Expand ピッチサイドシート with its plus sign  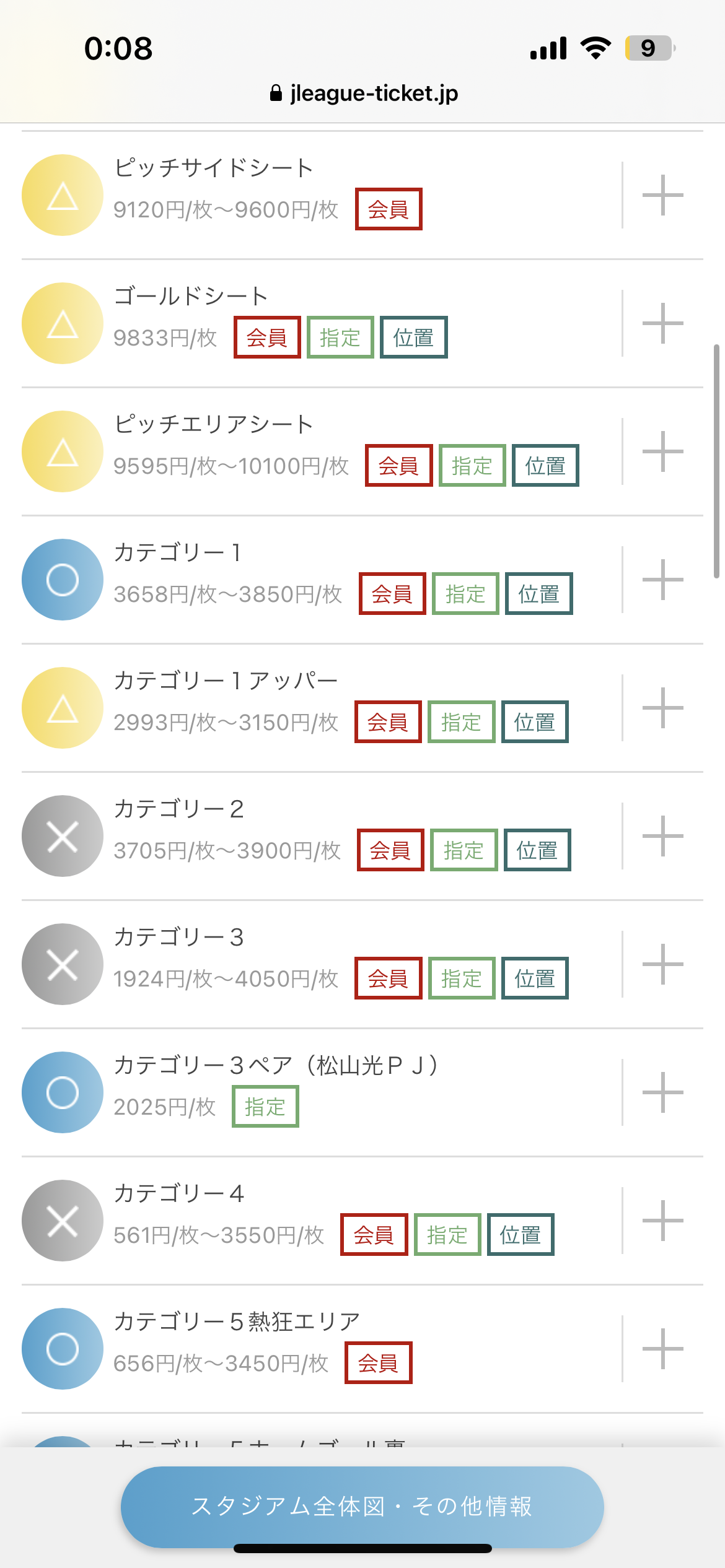pyautogui.click(x=662, y=195)
